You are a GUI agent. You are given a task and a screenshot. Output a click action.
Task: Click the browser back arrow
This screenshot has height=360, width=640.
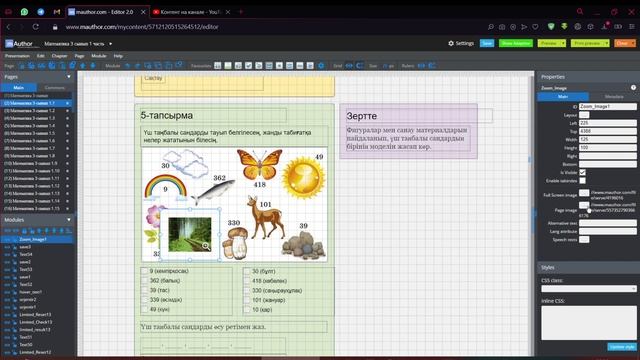pos(8,27)
